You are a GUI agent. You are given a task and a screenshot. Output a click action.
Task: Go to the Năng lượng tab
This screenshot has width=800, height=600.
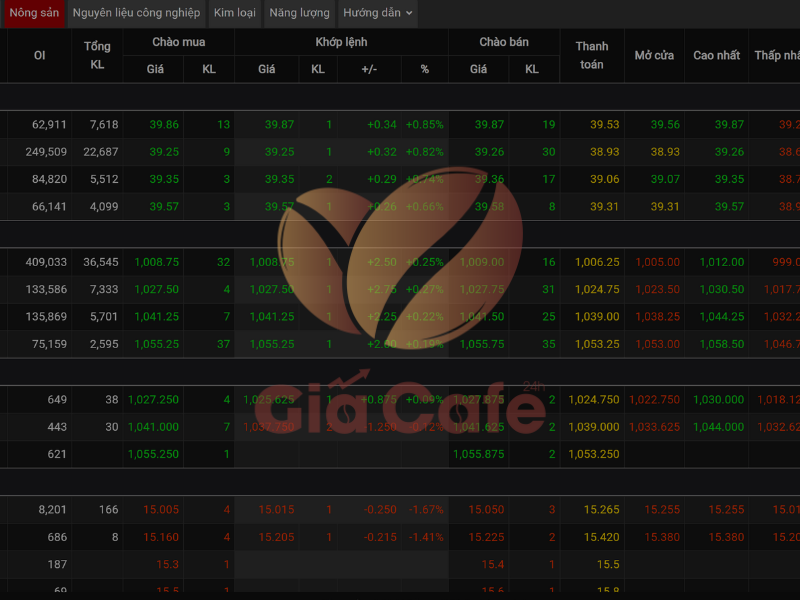coord(299,13)
